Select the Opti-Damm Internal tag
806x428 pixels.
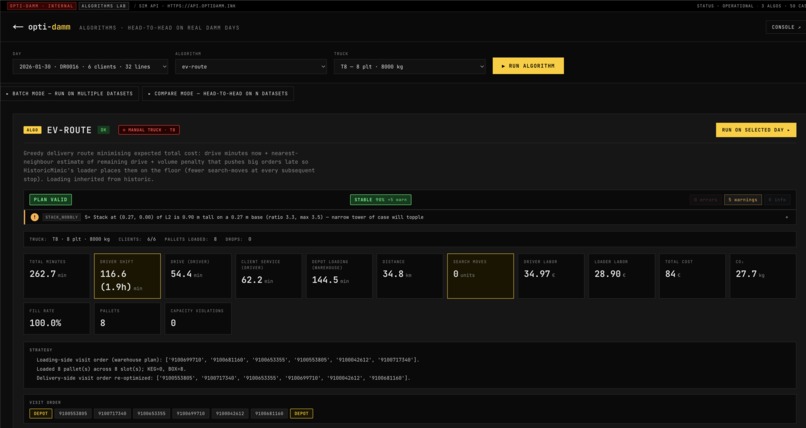pyautogui.click(x=42, y=6)
